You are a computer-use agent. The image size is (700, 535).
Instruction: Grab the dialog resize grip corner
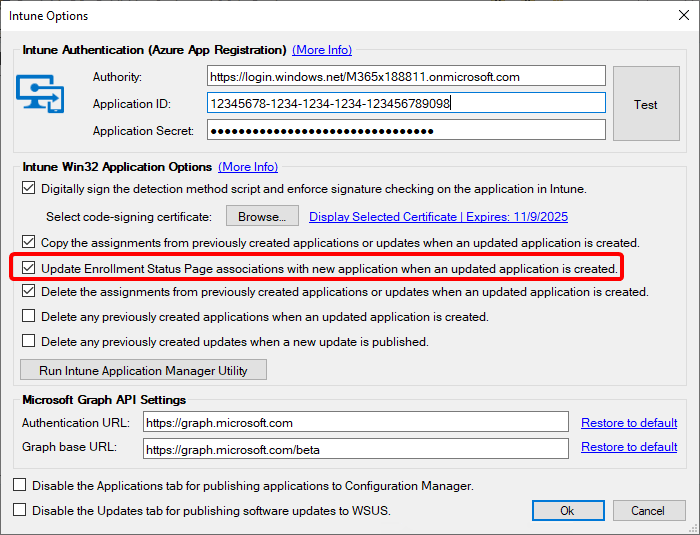pos(694,529)
